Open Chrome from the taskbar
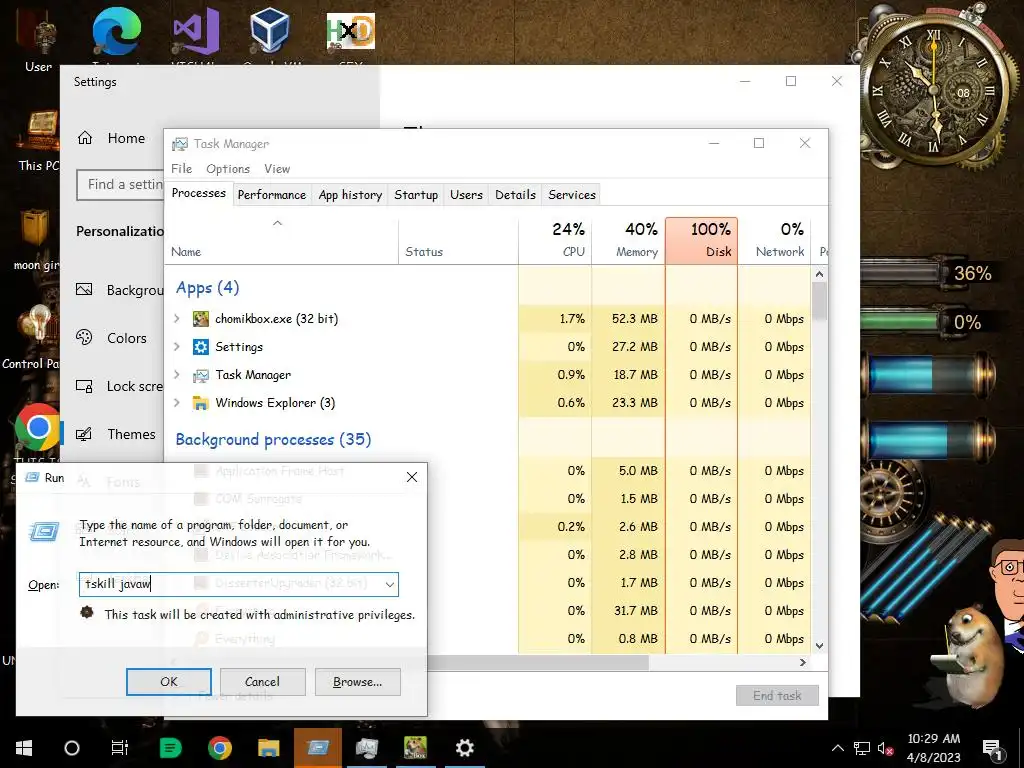 coord(220,748)
